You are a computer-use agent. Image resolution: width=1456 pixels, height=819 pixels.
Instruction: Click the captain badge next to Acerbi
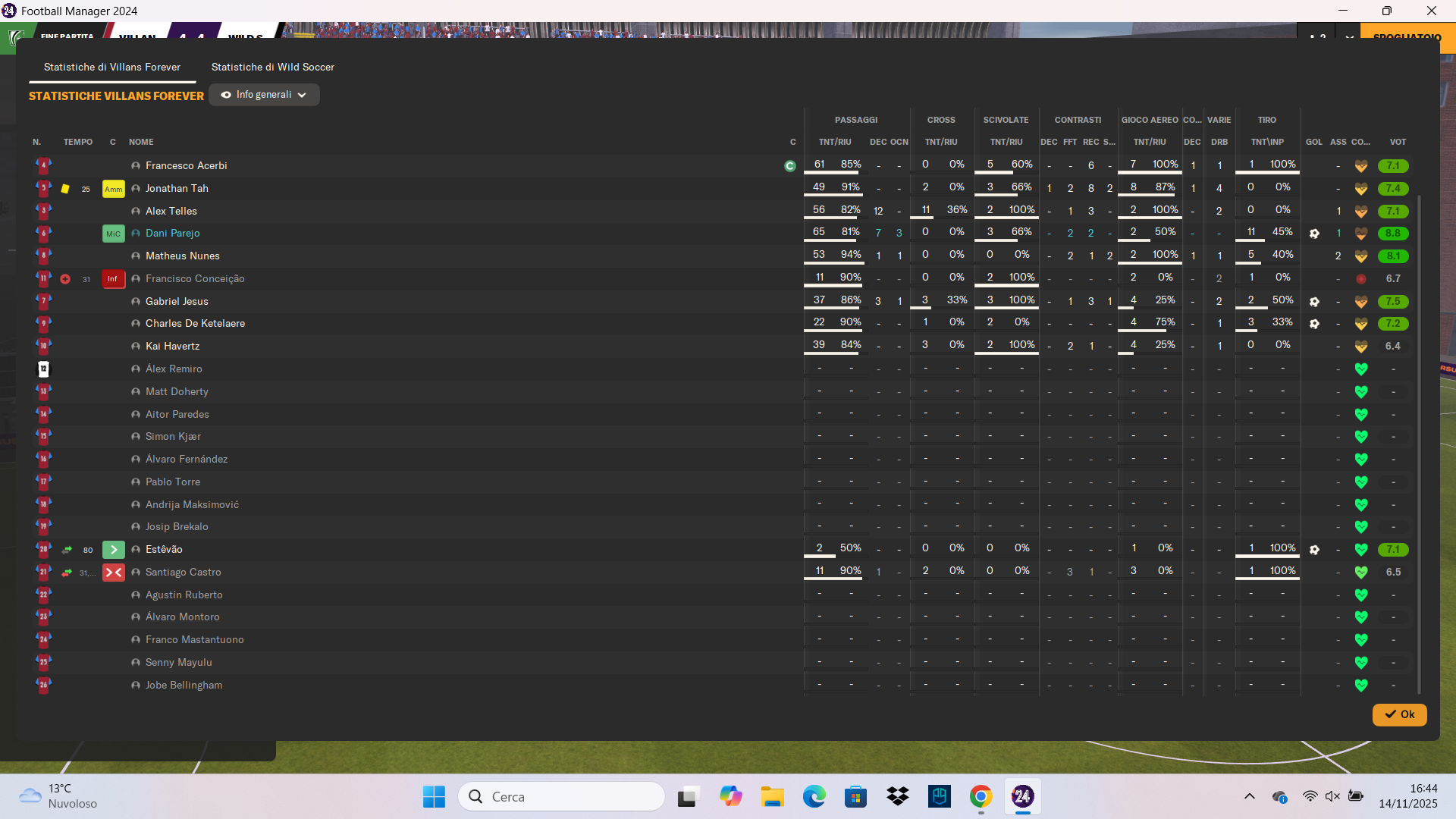pyautogui.click(x=790, y=166)
